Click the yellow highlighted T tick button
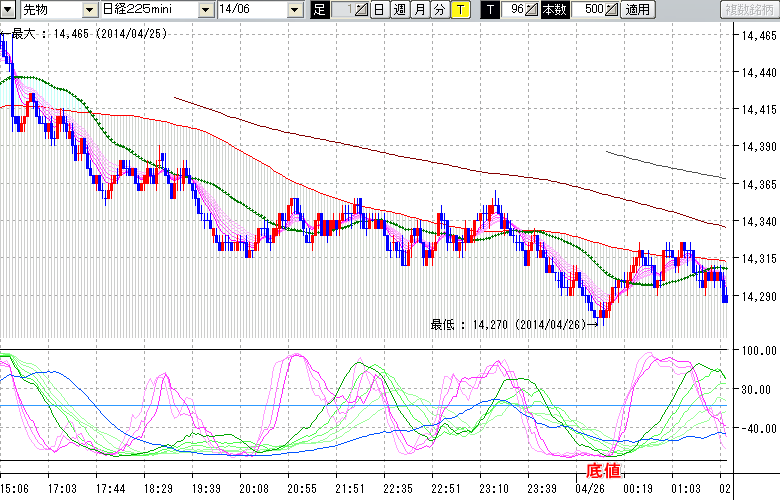The width and height of the screenshot is (780, 500). point(459,10)
